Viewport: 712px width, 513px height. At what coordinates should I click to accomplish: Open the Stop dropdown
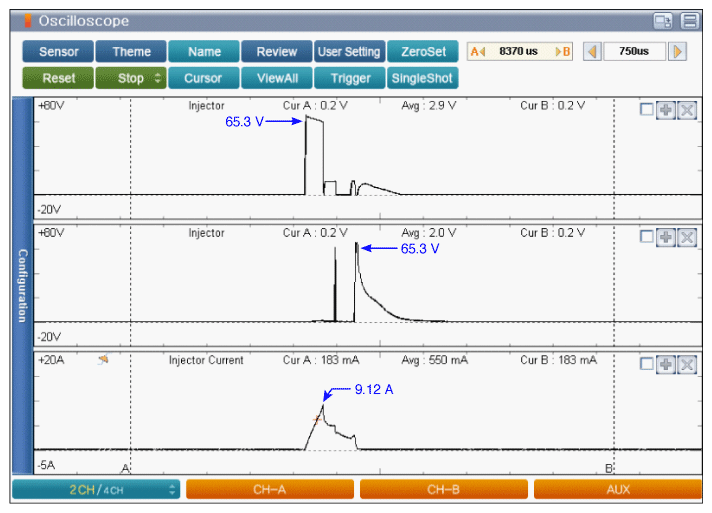(x=131, y=78)
